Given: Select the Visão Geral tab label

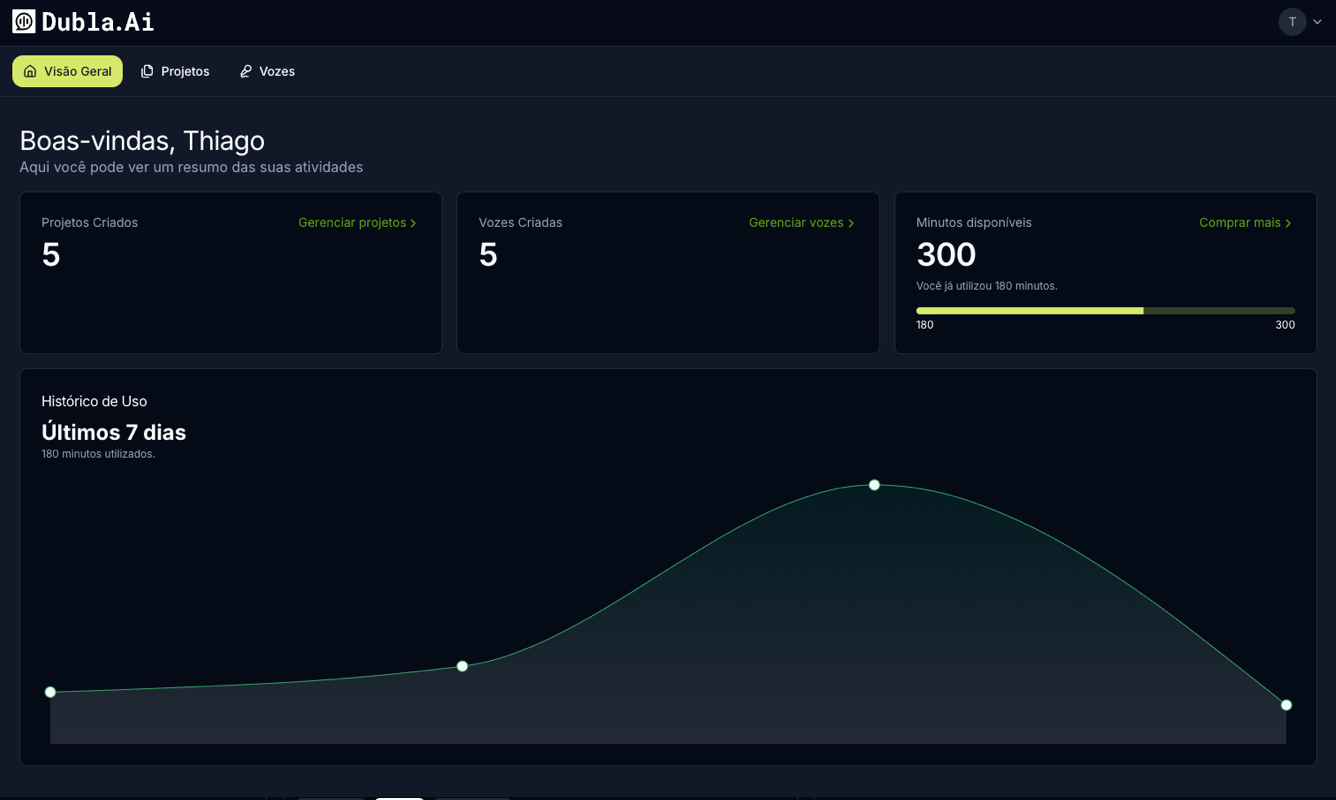Looking at the screenshot, I should pyautogui.click(x=77, y=71).
